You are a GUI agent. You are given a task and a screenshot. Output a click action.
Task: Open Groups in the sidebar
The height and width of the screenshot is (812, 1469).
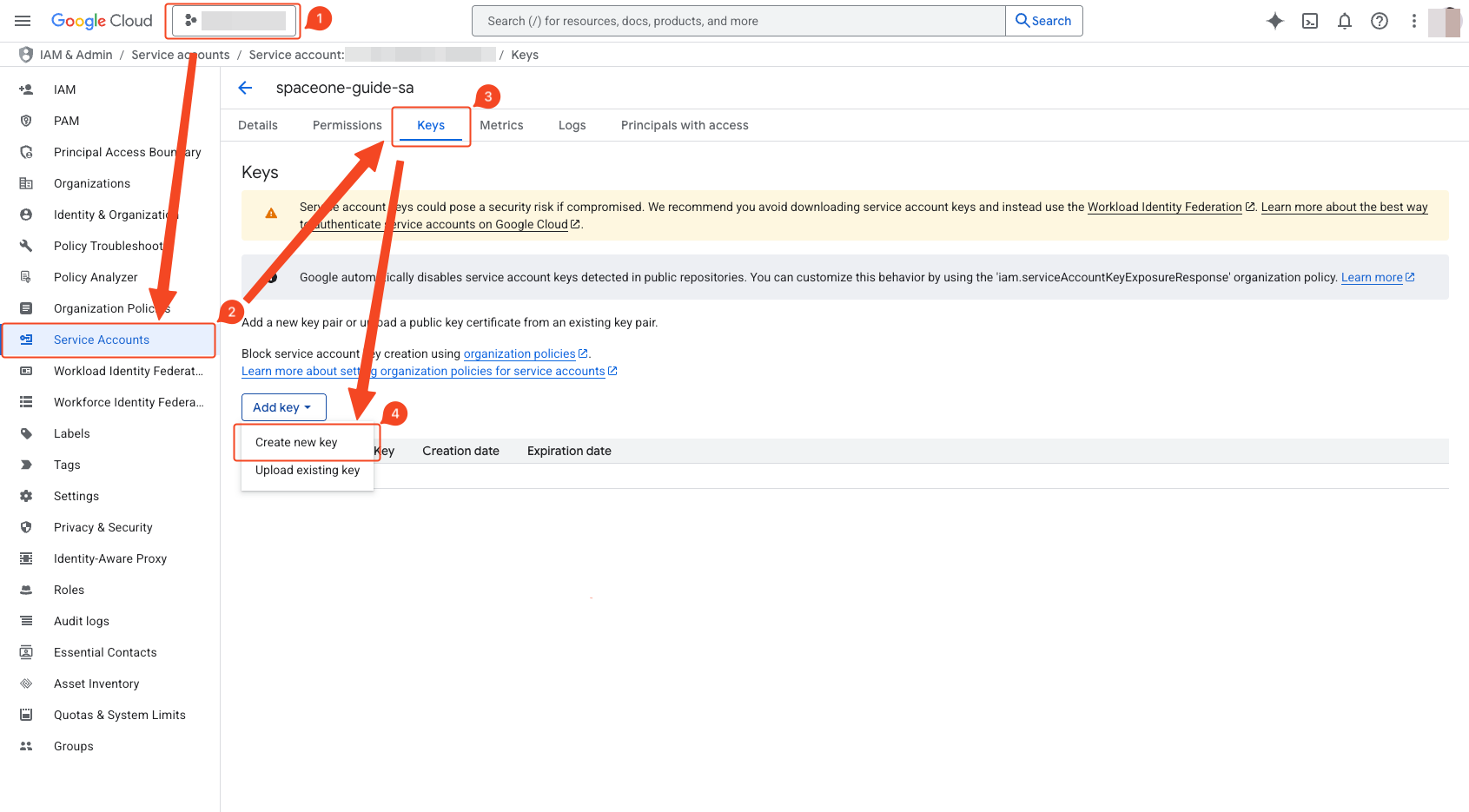click(110, 746)
